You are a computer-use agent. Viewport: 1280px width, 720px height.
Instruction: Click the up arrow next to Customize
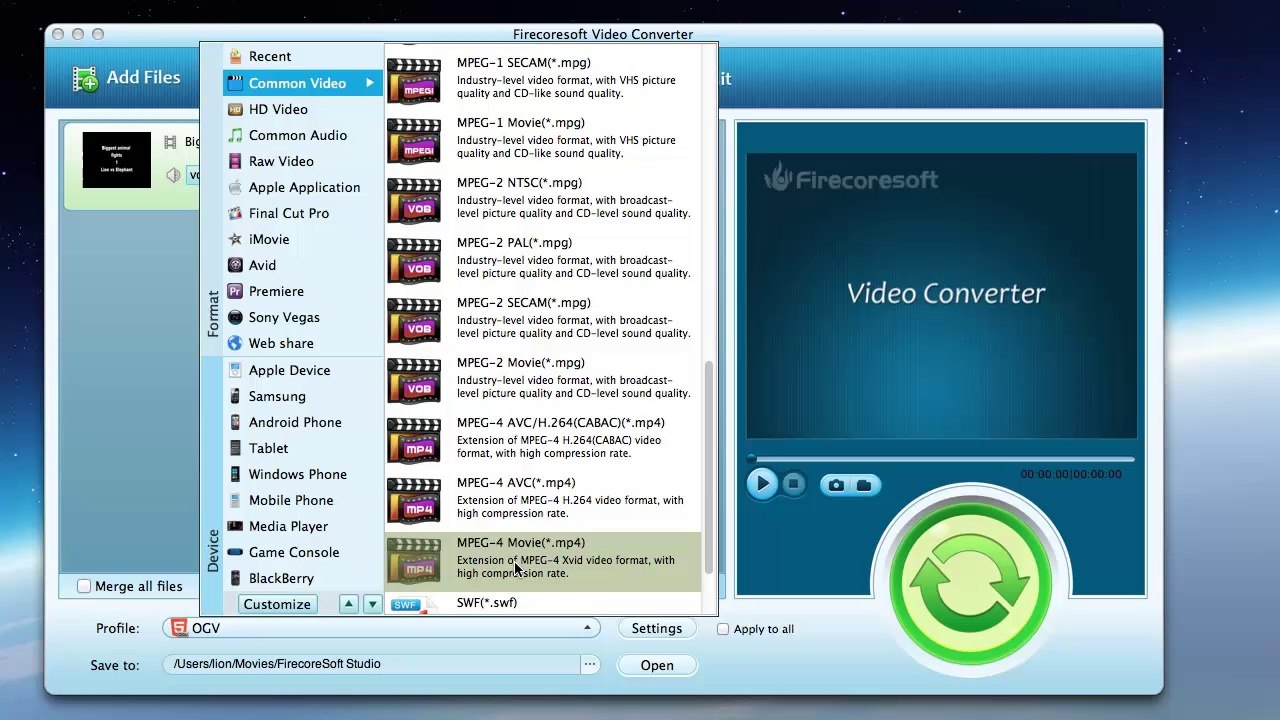point(348,604)
